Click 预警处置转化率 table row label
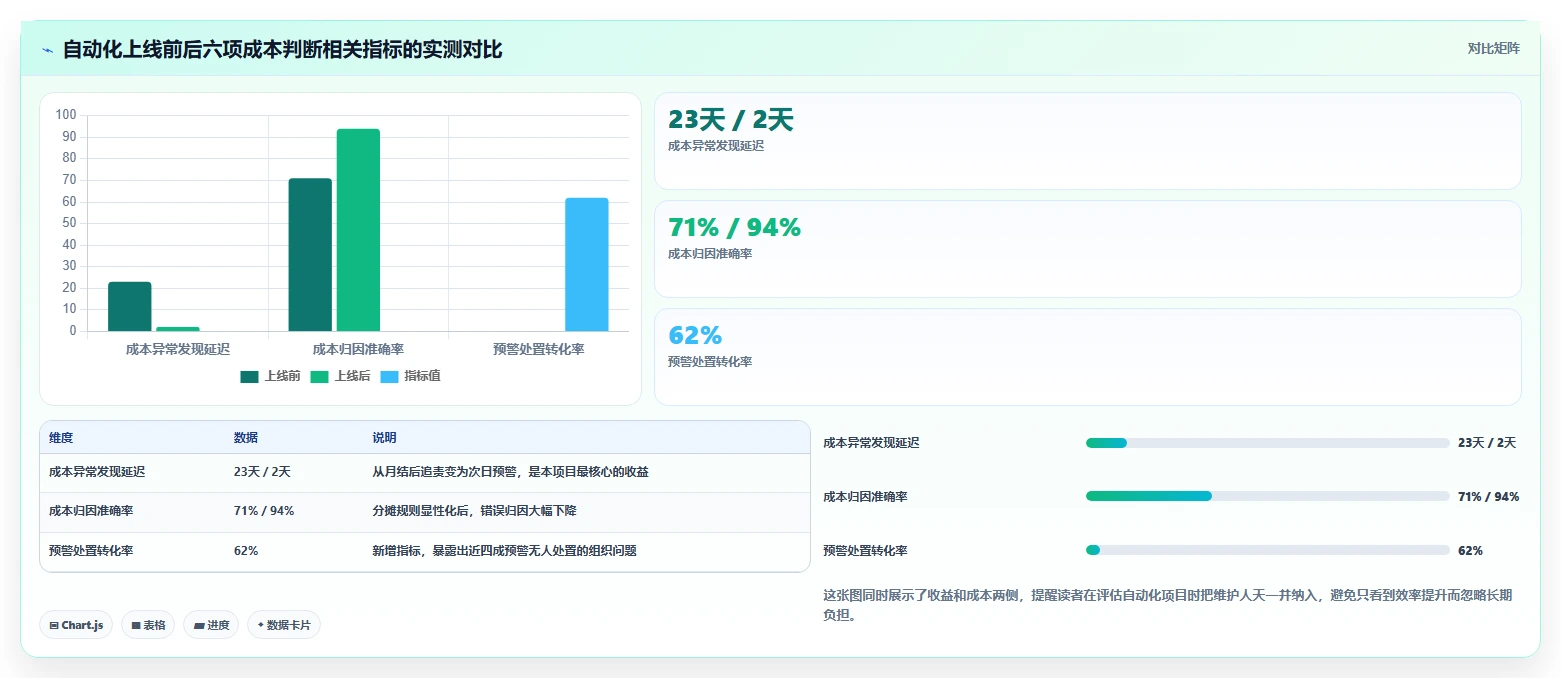 click(x=91, y=551)
